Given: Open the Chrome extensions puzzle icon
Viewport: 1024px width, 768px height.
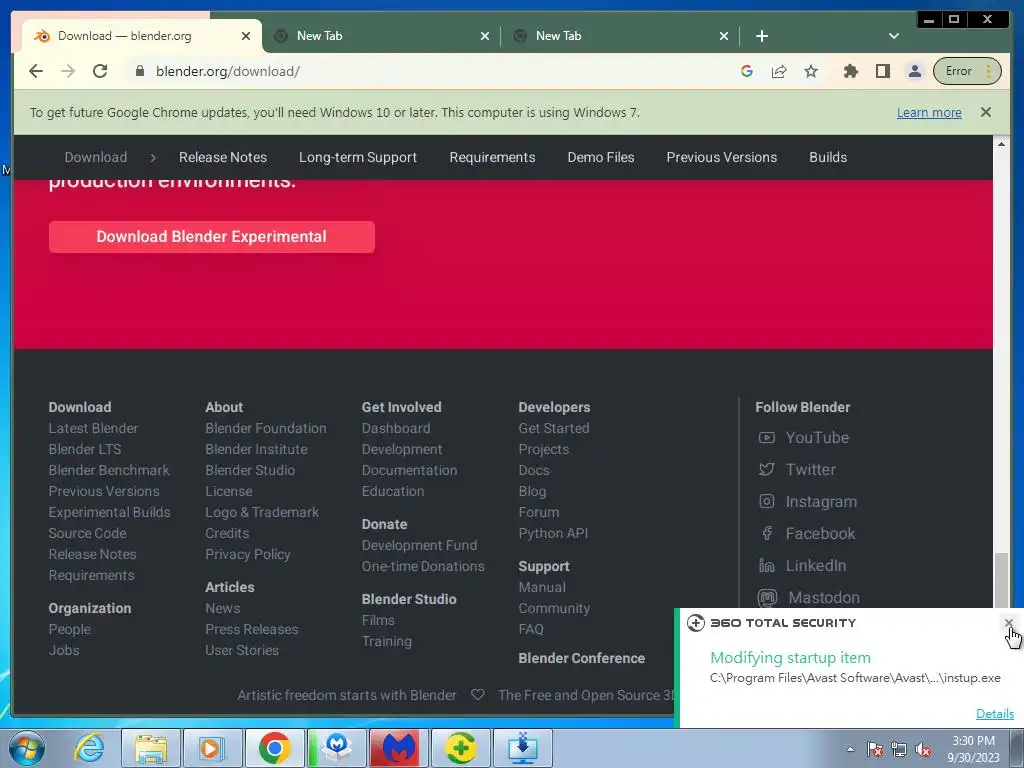Looking at the screenshot, I should [x=850, y=71].
